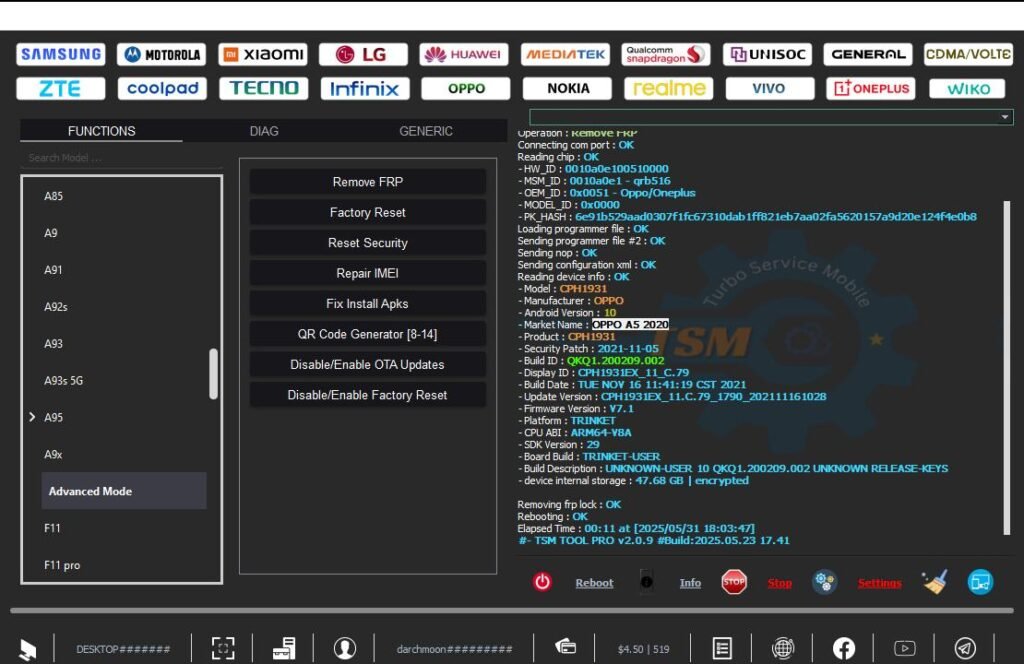Screen dimensions: 1024x664
Task: Click Disable/Enable OTA Updates
Action: click(368, 364)
